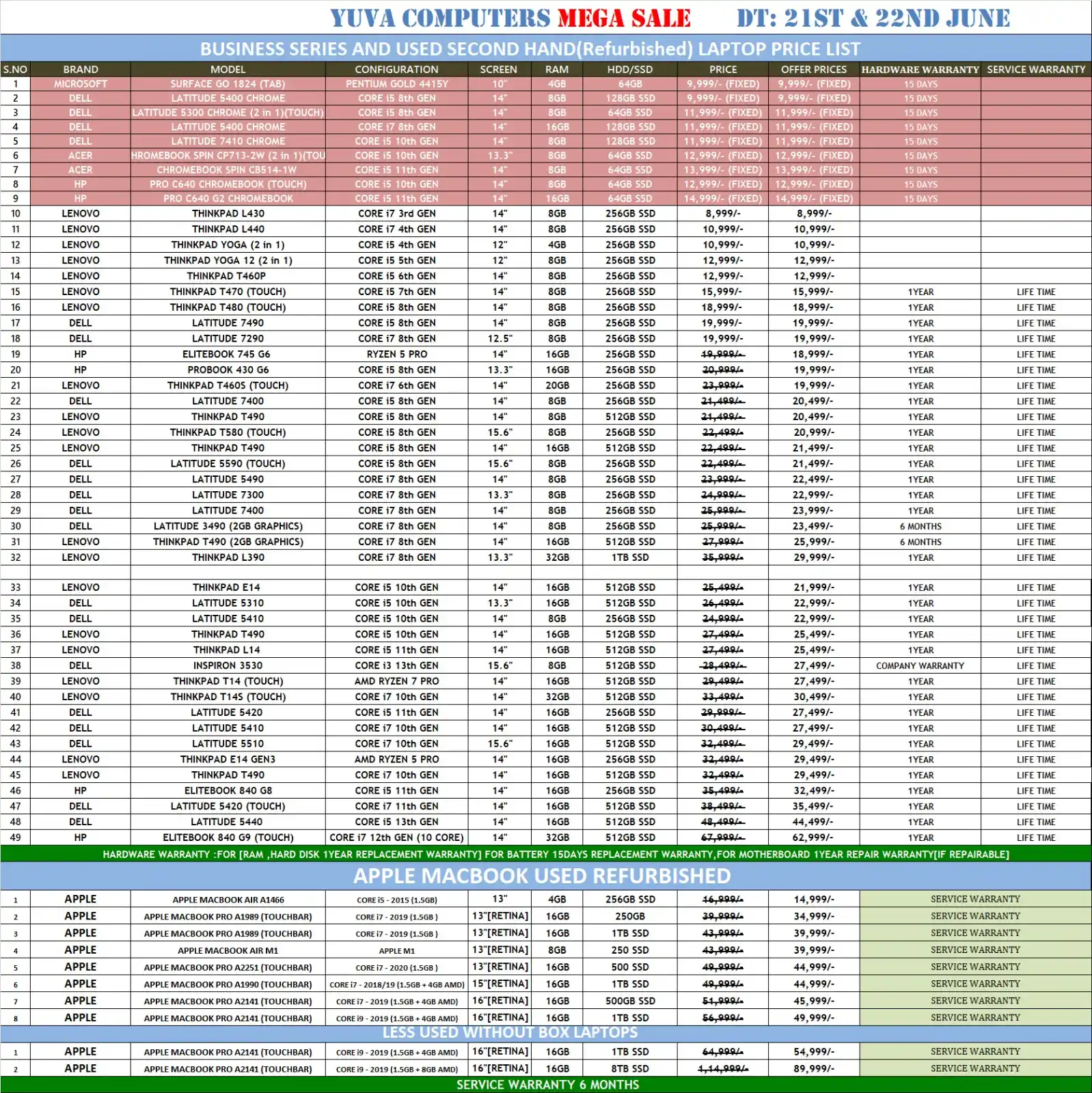
Task: Click the 'LATITUDE 5490' model cell
Action: [228, 480]
